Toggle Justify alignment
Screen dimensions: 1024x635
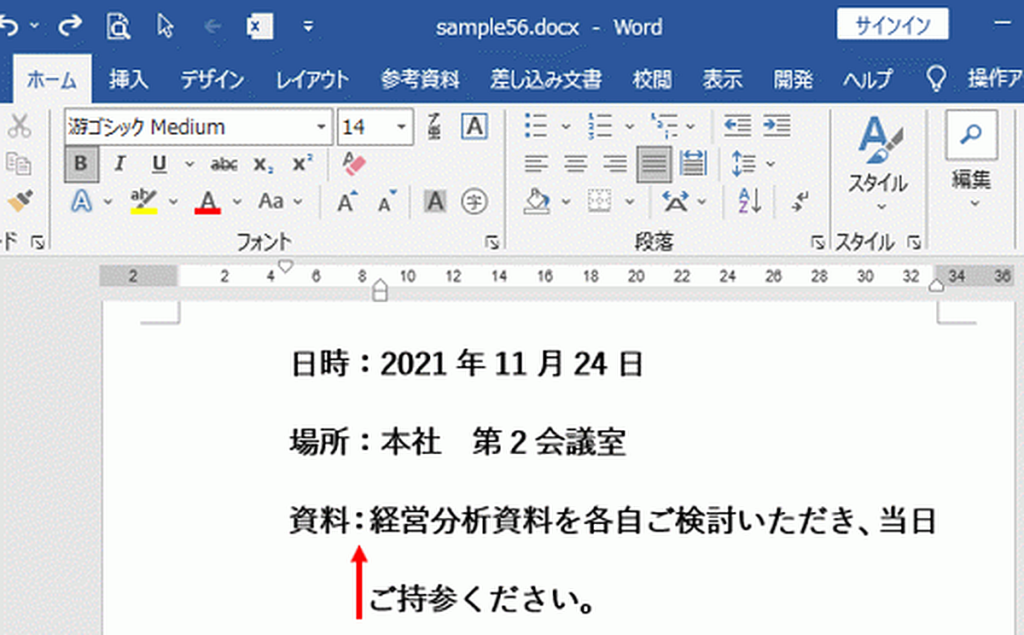click(x=654, y=164)
